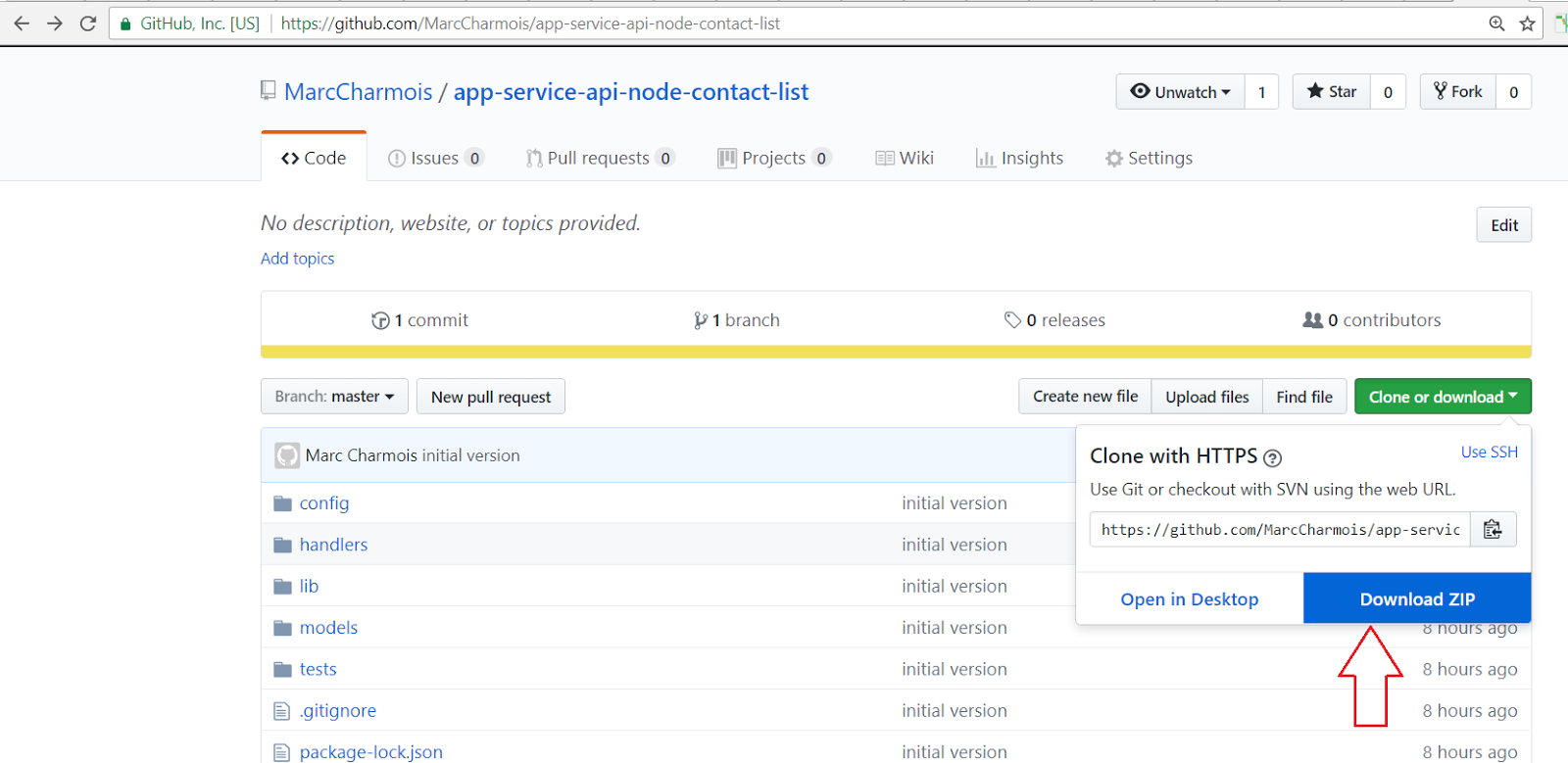Image resolution: width=1568 pixels, height=763 pixels.
Task: Click the Edit description button
Action: 1504,225
